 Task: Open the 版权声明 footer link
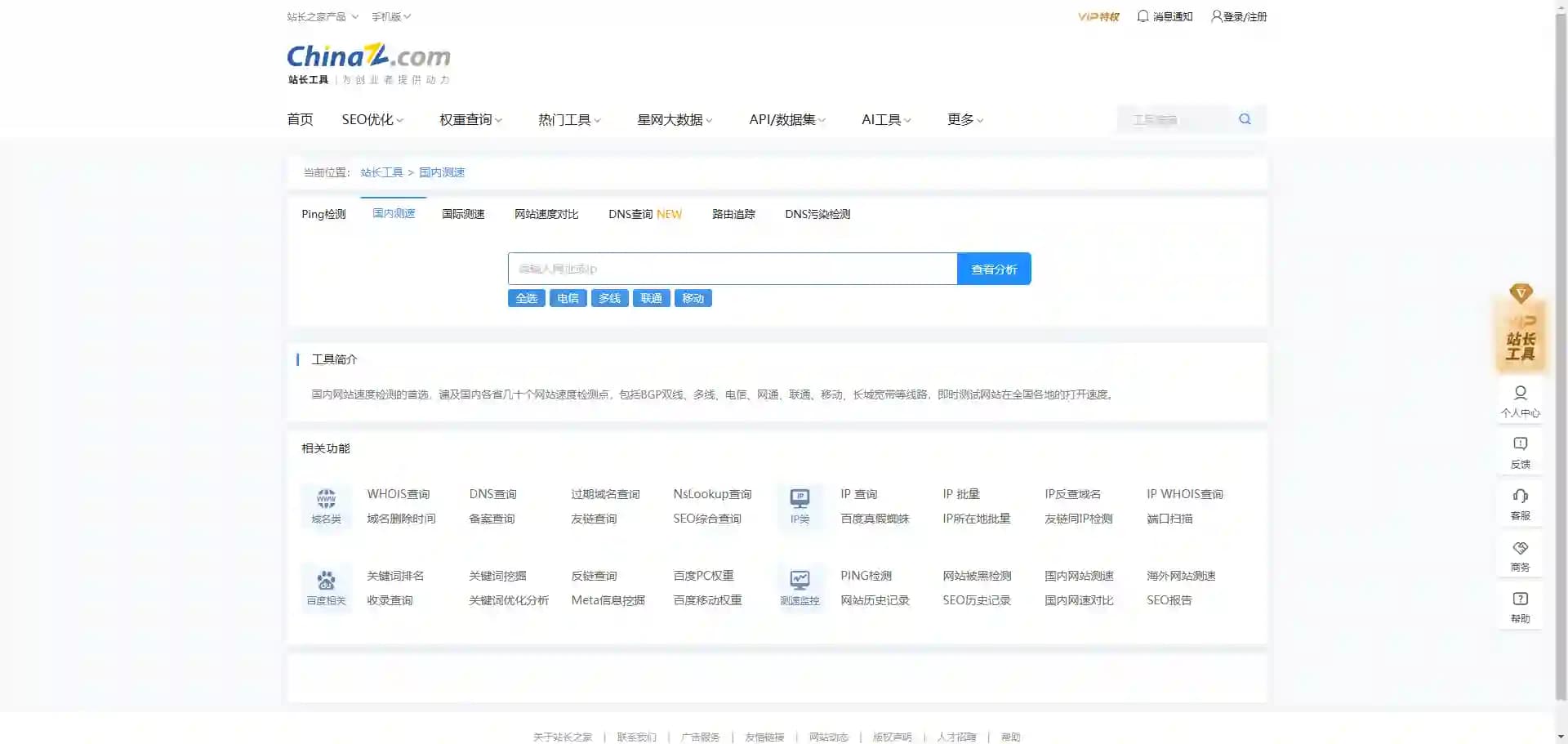click(892, 737)
